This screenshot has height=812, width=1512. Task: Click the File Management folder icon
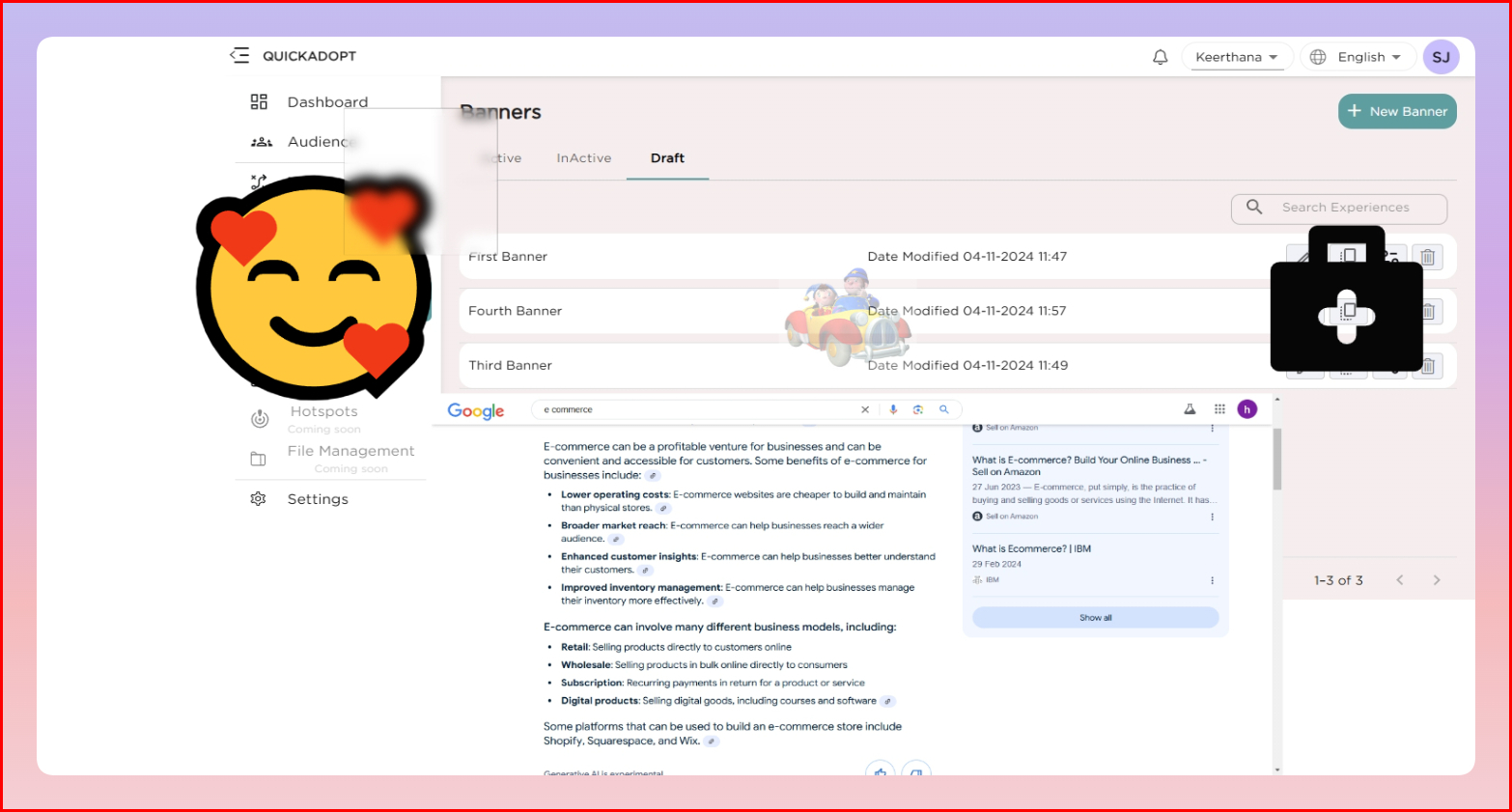pyautogui.click(x=259, y=459)
